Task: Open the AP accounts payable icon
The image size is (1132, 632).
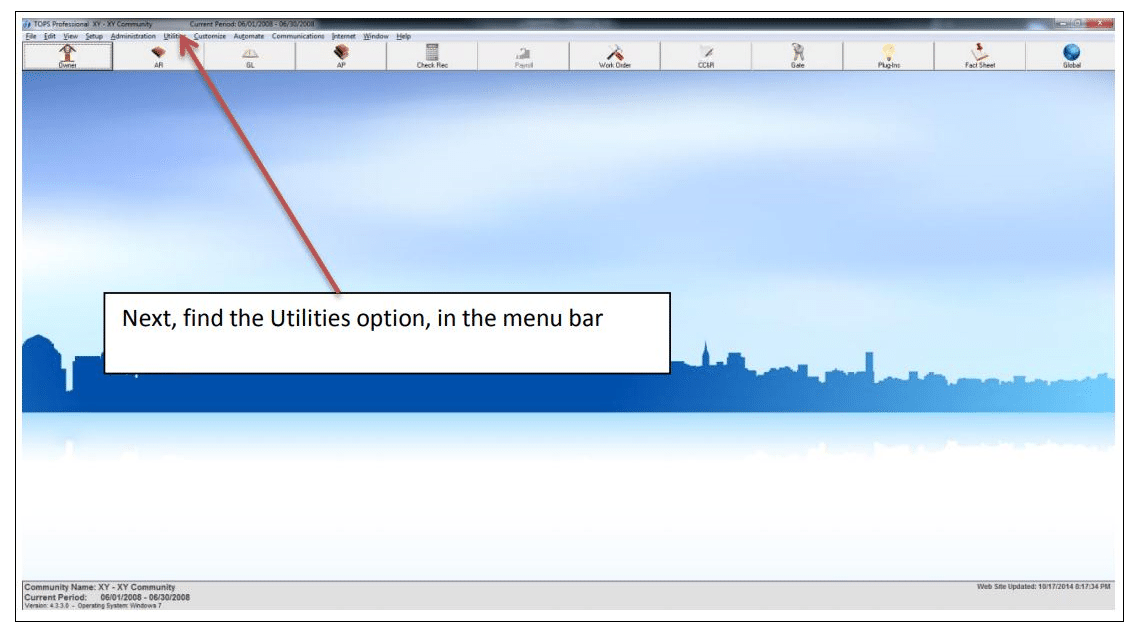Action: [341, 56]
